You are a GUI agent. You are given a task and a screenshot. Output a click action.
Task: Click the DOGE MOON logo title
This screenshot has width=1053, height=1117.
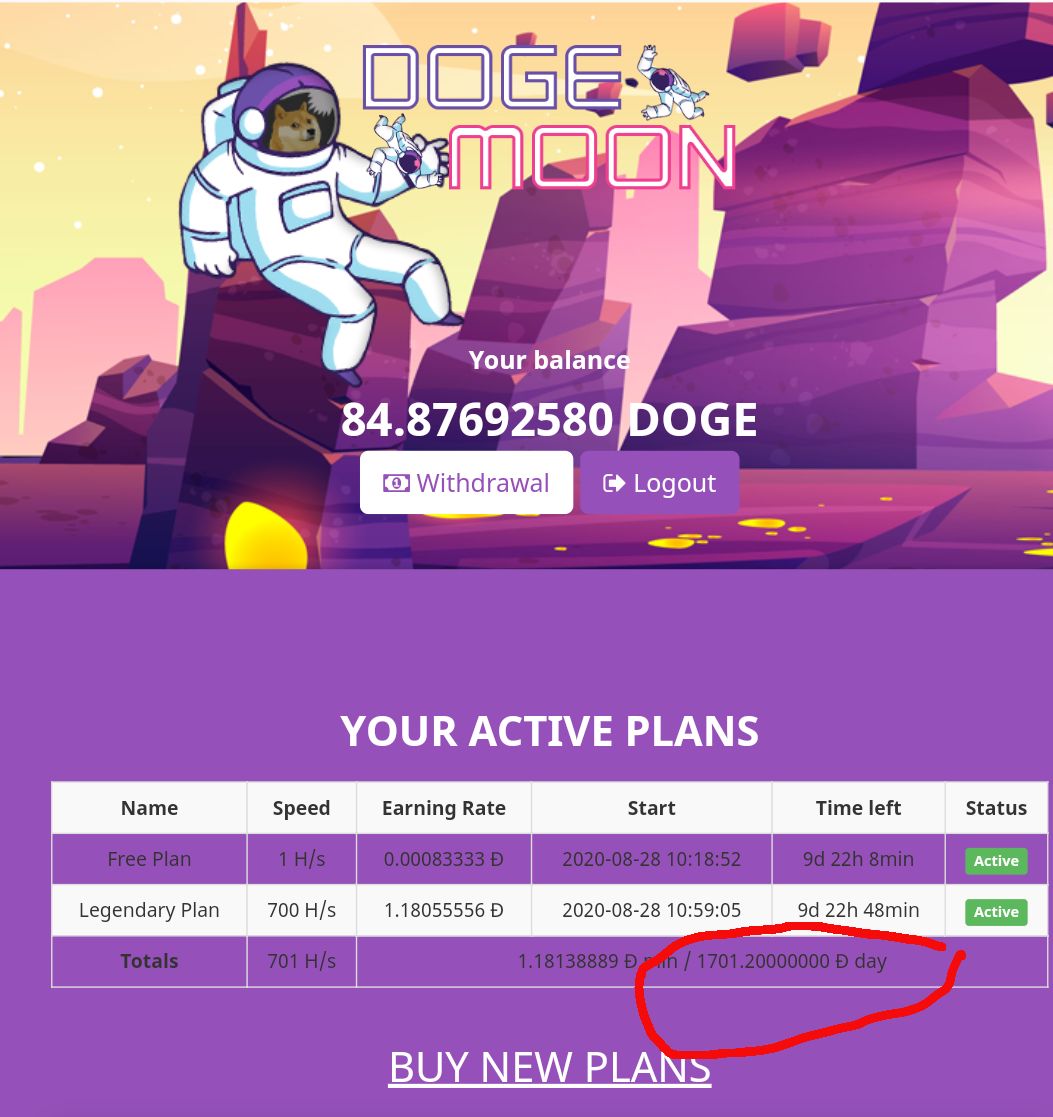549,118
